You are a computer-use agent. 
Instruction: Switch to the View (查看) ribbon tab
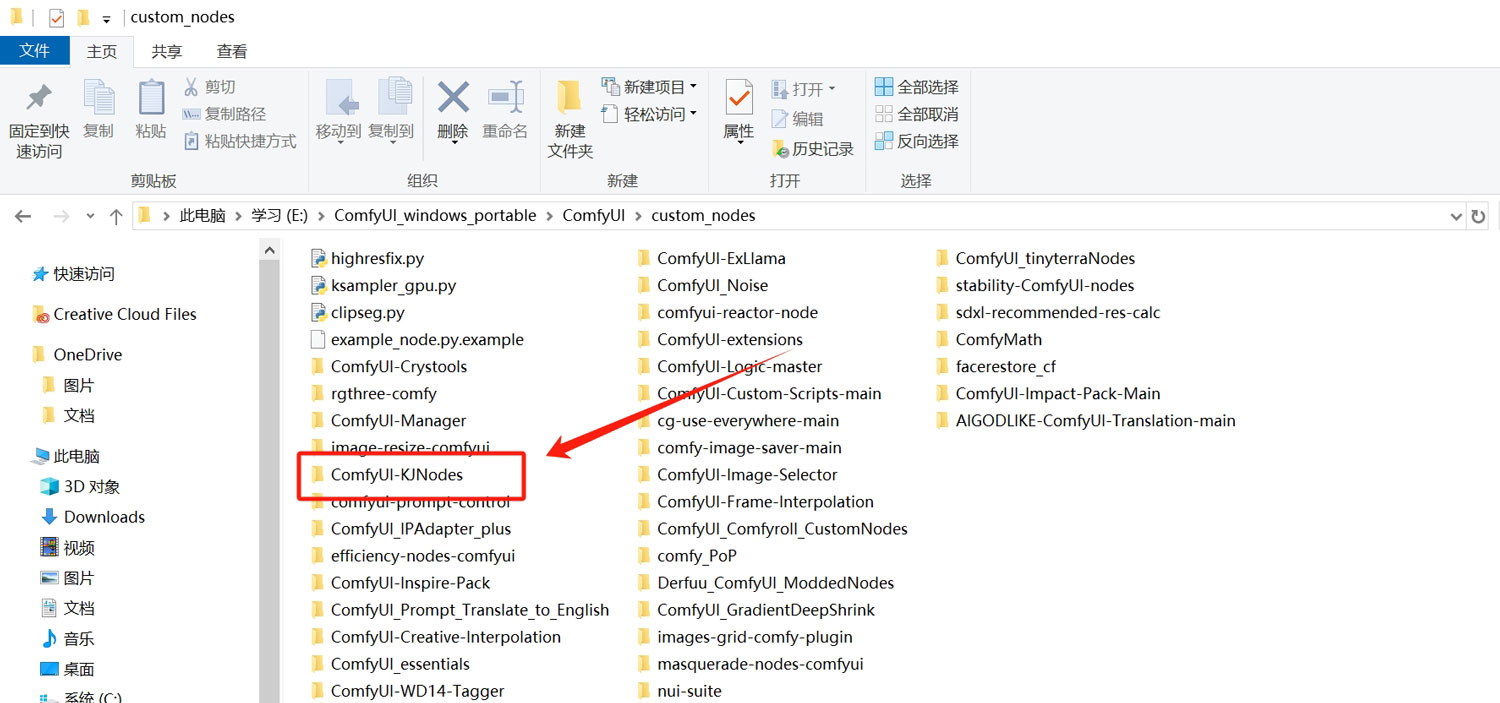(232, 51)
